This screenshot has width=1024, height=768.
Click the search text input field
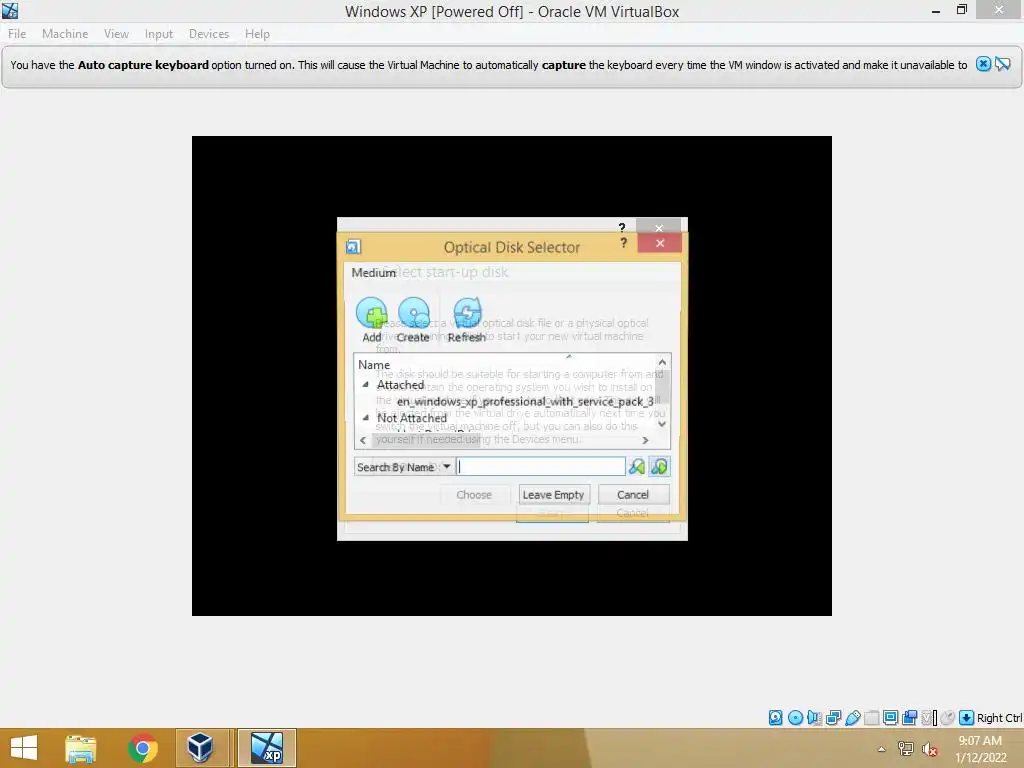[541, 466]
